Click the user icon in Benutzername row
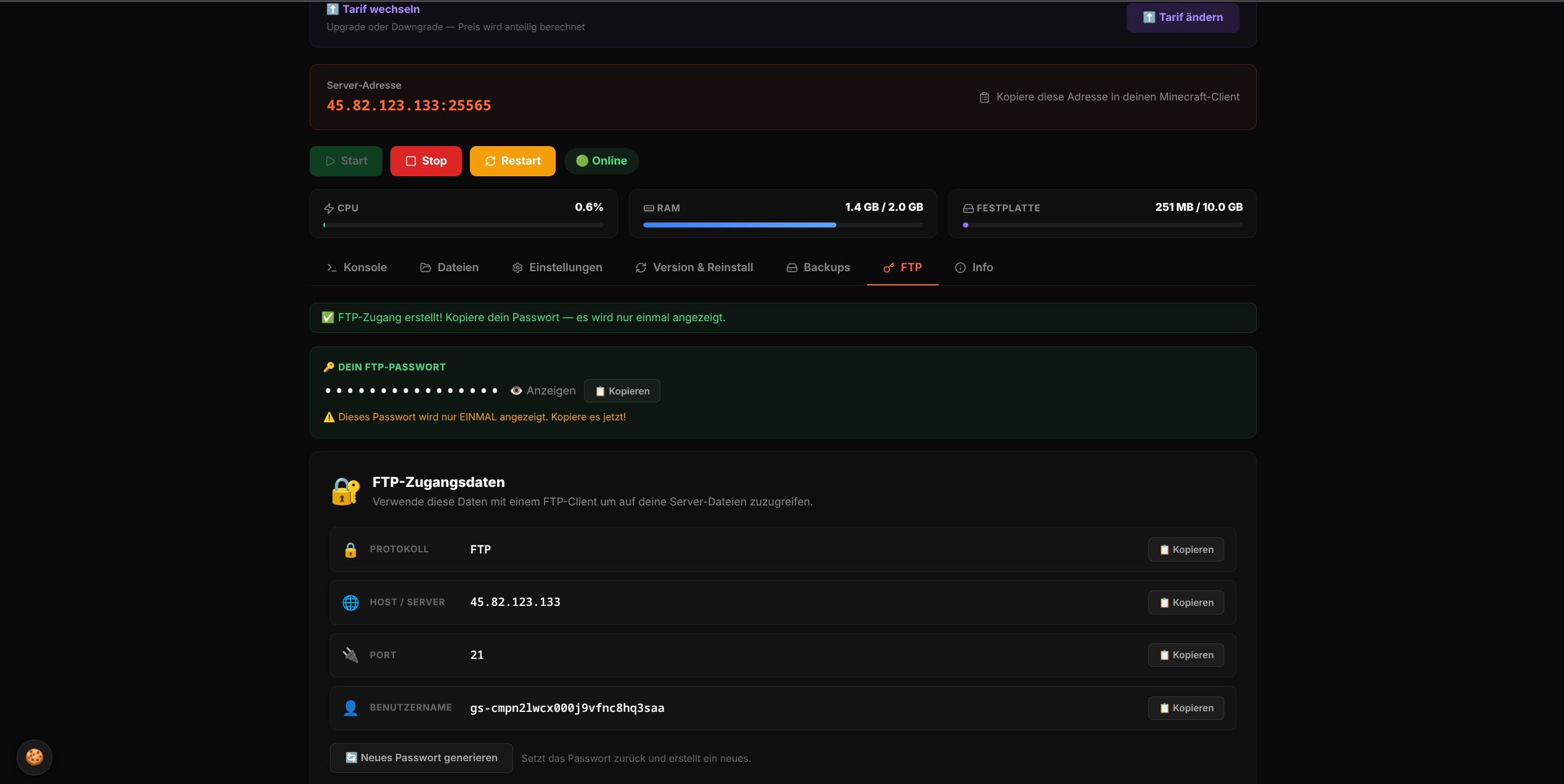This screenshot has width=1564, height=784. (350, 708)
